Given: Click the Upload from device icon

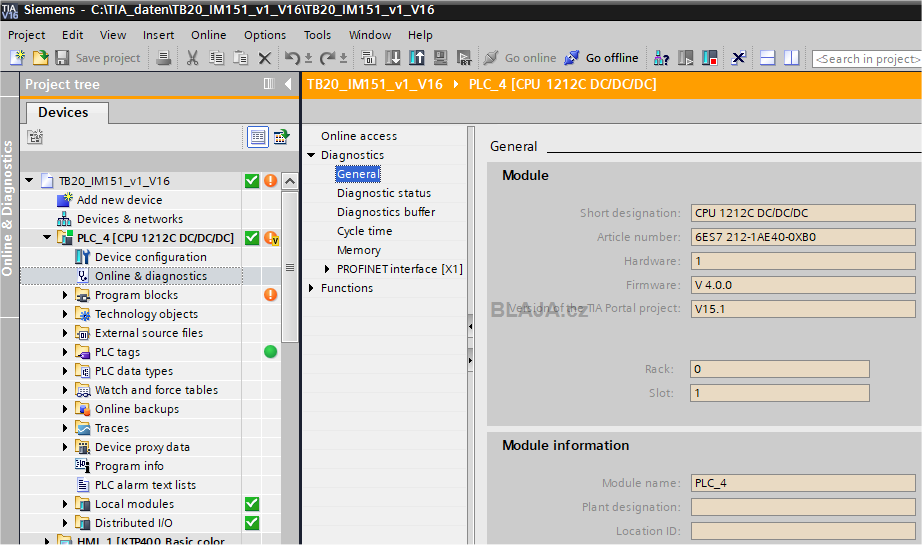Looking at the screenshot, I should (x=416, y=58).
